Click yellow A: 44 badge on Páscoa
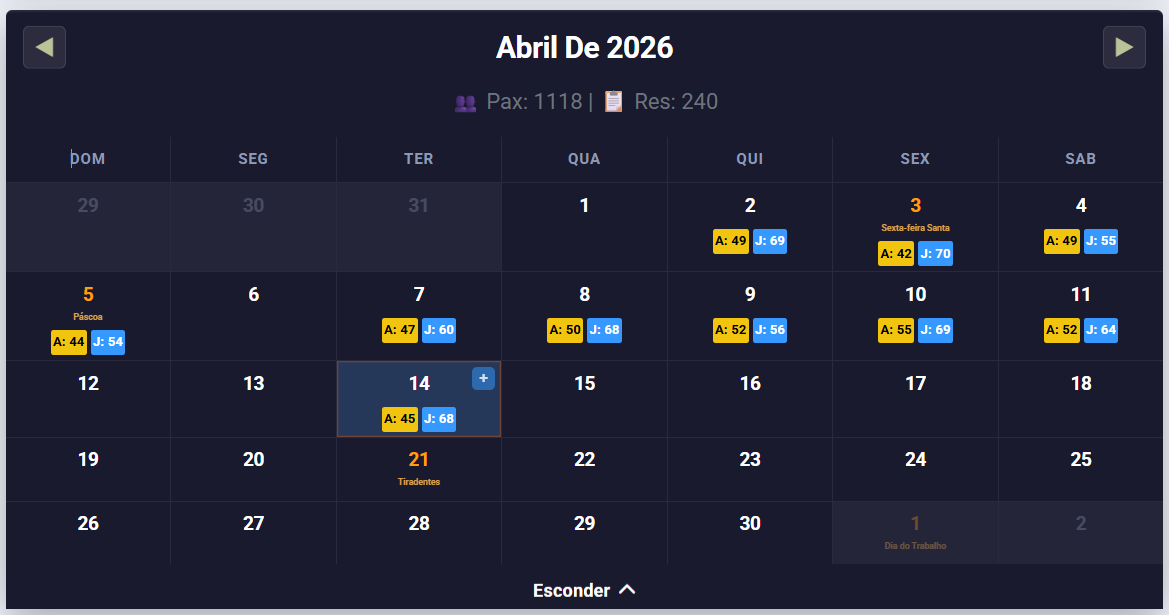This screenshot has height=615, width=1169. click(69, 342)
